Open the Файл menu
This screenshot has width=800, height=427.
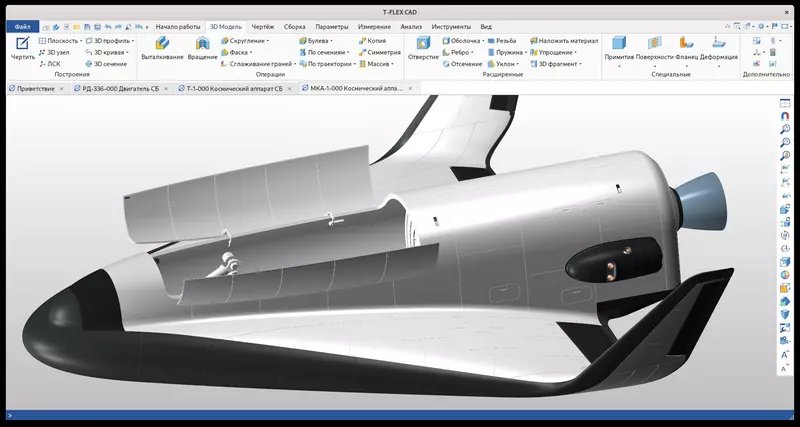coord(22,26)
